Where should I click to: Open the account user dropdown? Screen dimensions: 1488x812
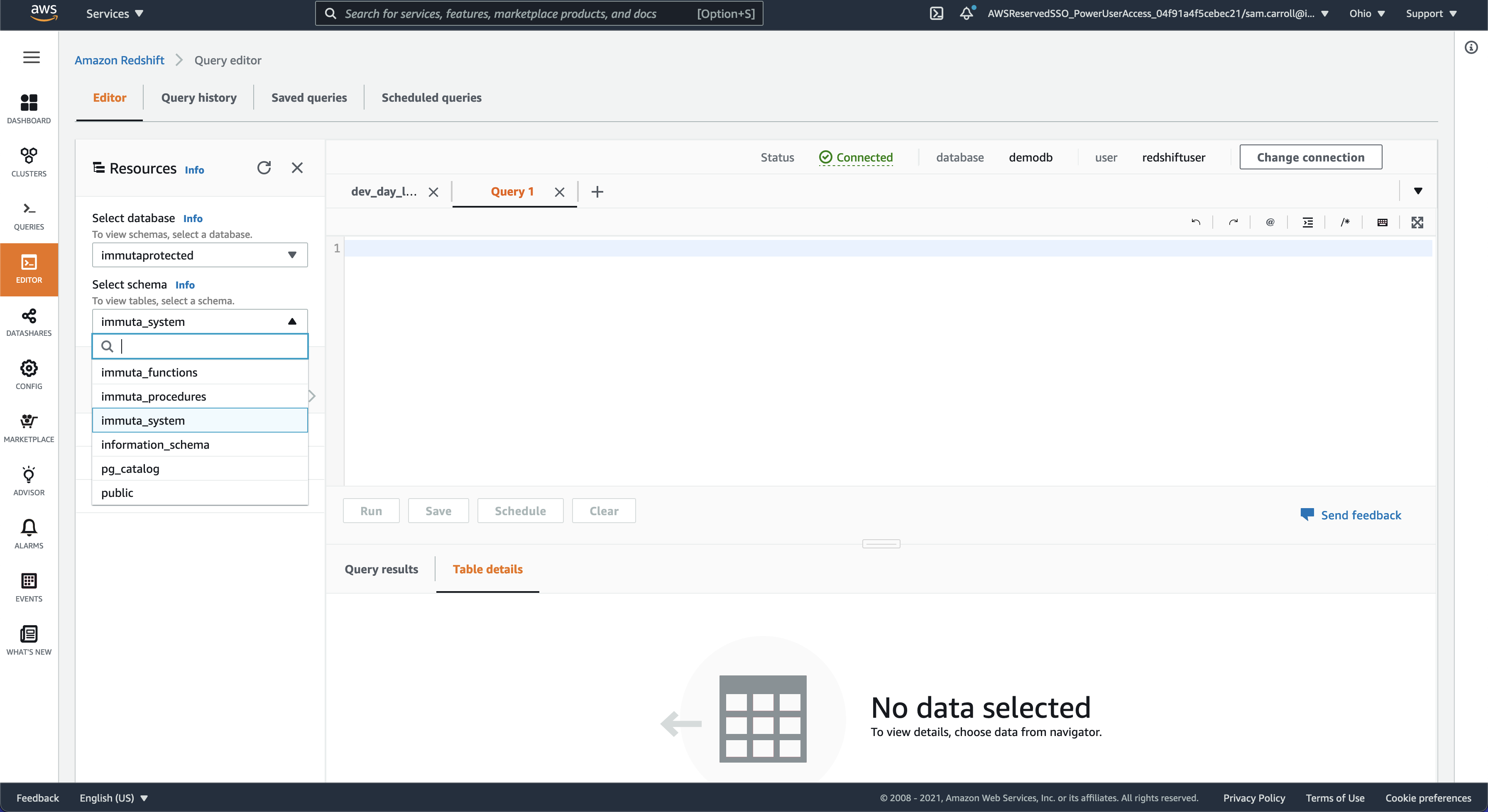(1158, 13)
